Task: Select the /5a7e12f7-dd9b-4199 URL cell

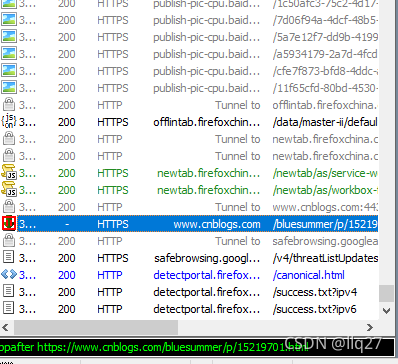Action: tap(325, 37)
